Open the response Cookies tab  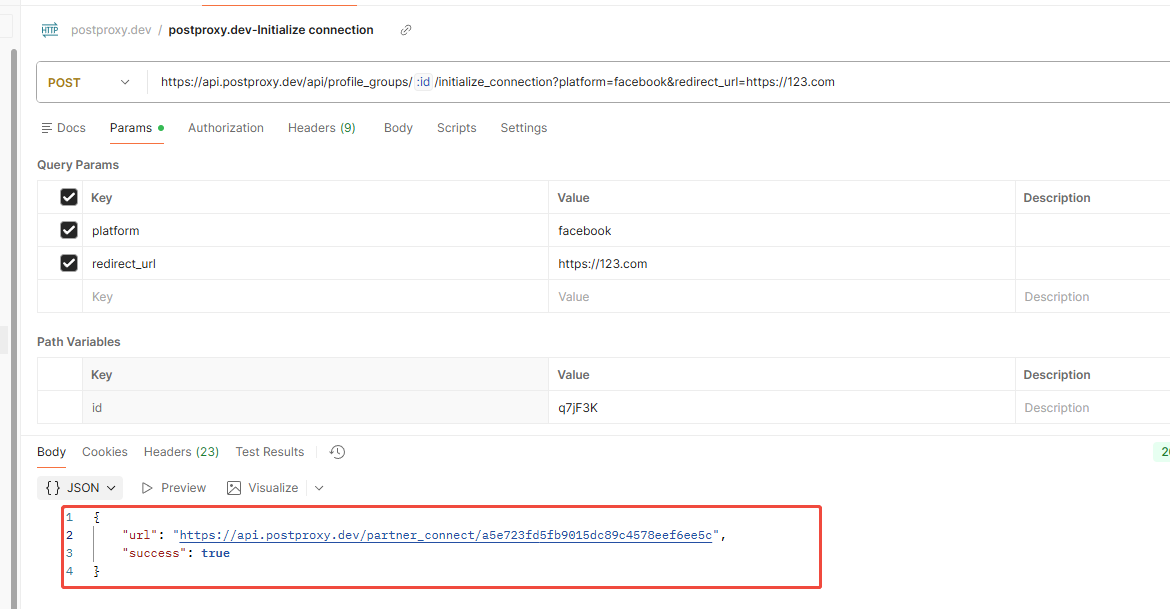click(104, 452)
